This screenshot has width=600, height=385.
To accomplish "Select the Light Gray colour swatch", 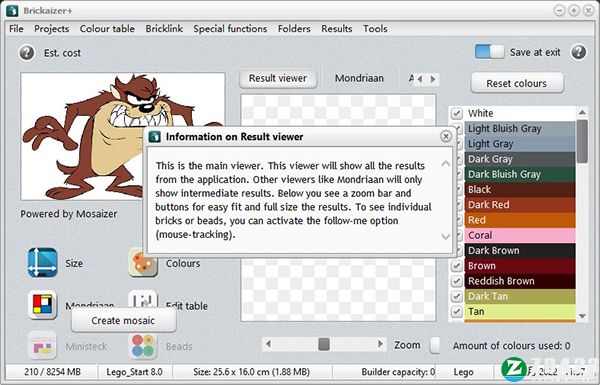I will tap(520, 144).
